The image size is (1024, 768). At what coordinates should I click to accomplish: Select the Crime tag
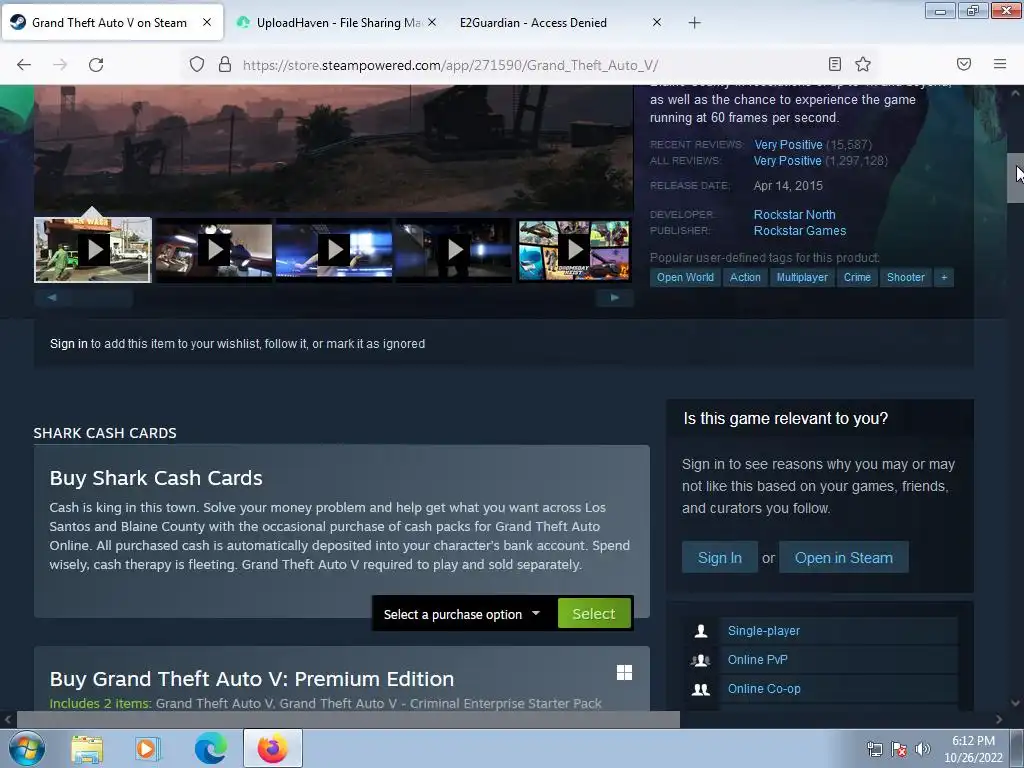tap(857, 278)
